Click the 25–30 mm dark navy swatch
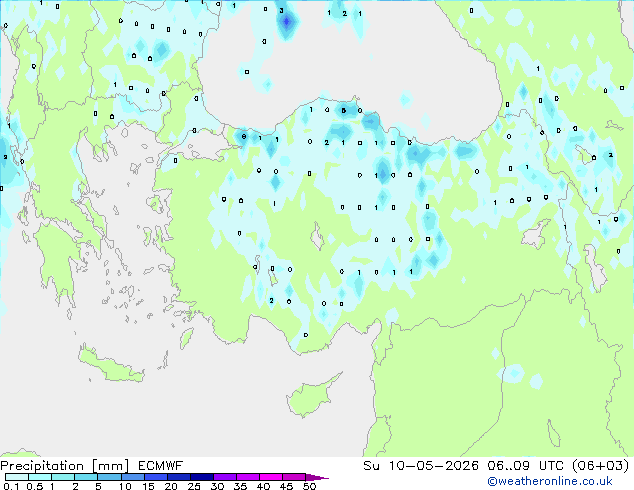The image size is (634, 490). tap(201, 477)
